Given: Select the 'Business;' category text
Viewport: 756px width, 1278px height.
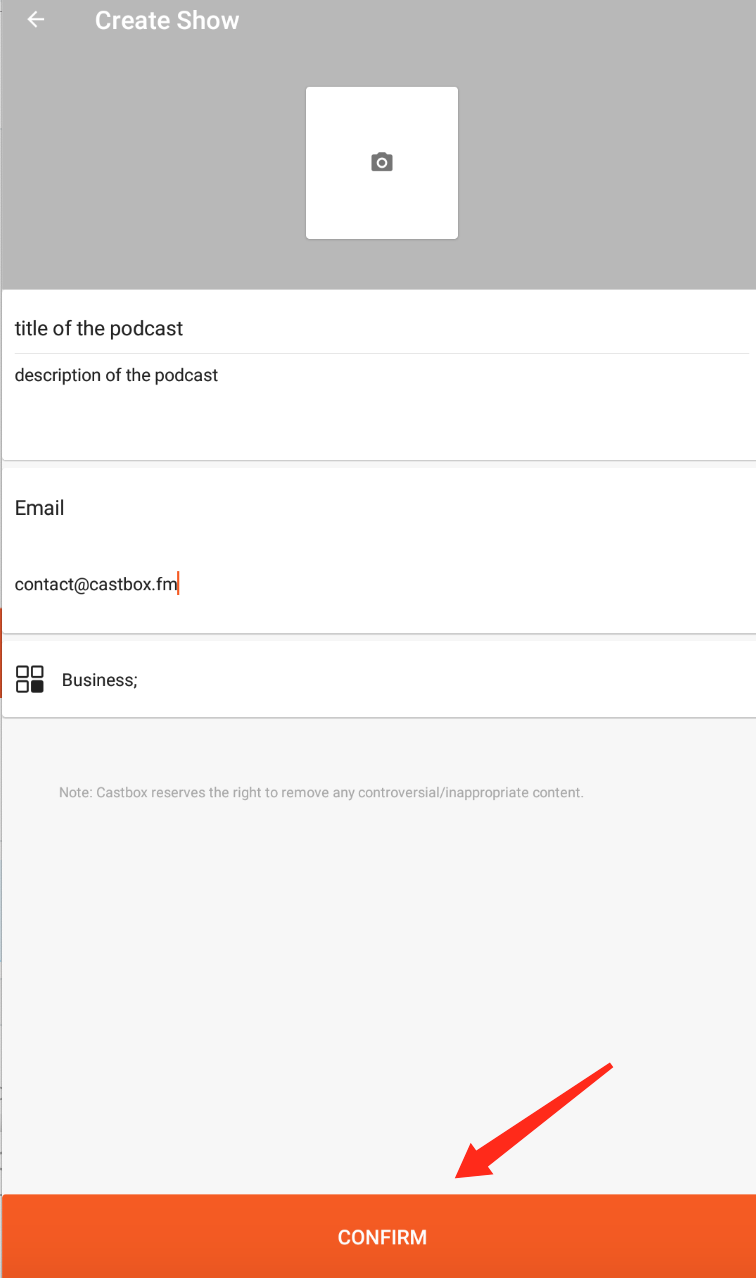Looking at the screenshot, I should point(99,680).
